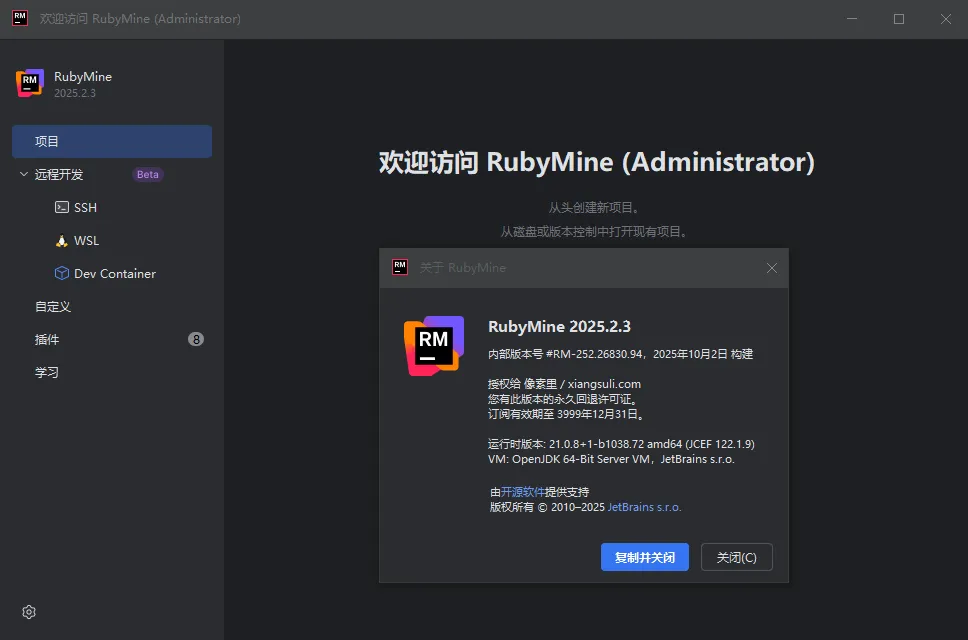Click the large RubyMine logo in the About dialog

pos(434,345)
